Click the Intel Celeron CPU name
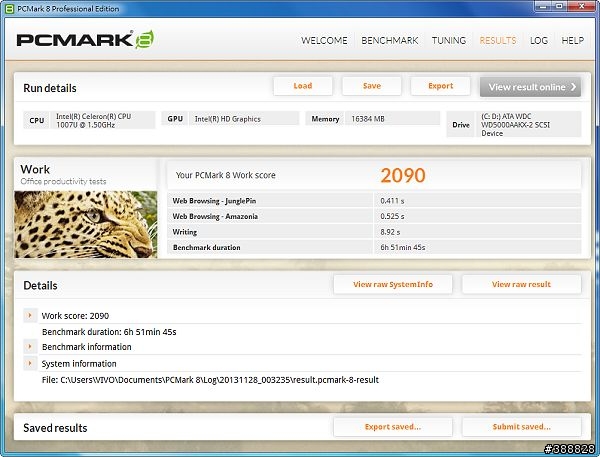This screenshot has width=600, height=457. point(94,121)
